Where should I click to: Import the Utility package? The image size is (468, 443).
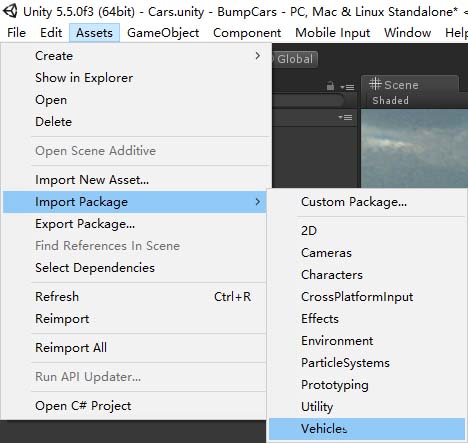(x=367, y=406)
